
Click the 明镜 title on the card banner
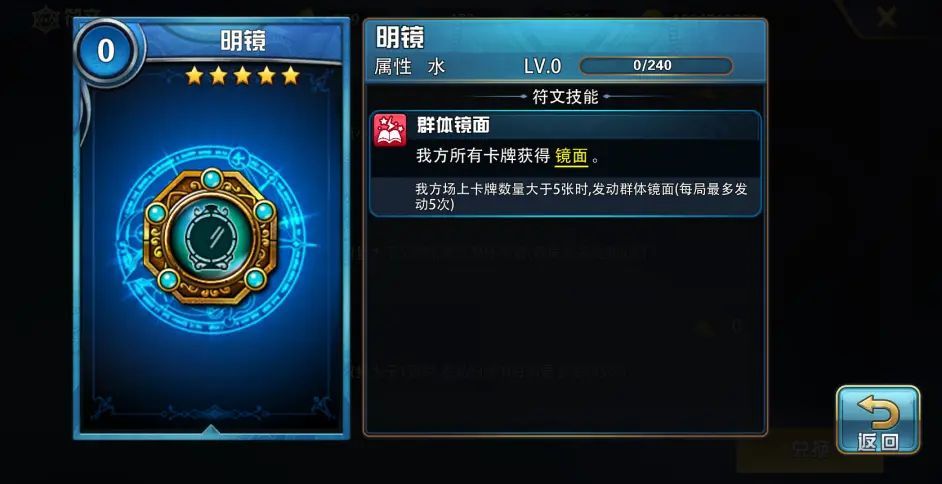click(243, 41)
